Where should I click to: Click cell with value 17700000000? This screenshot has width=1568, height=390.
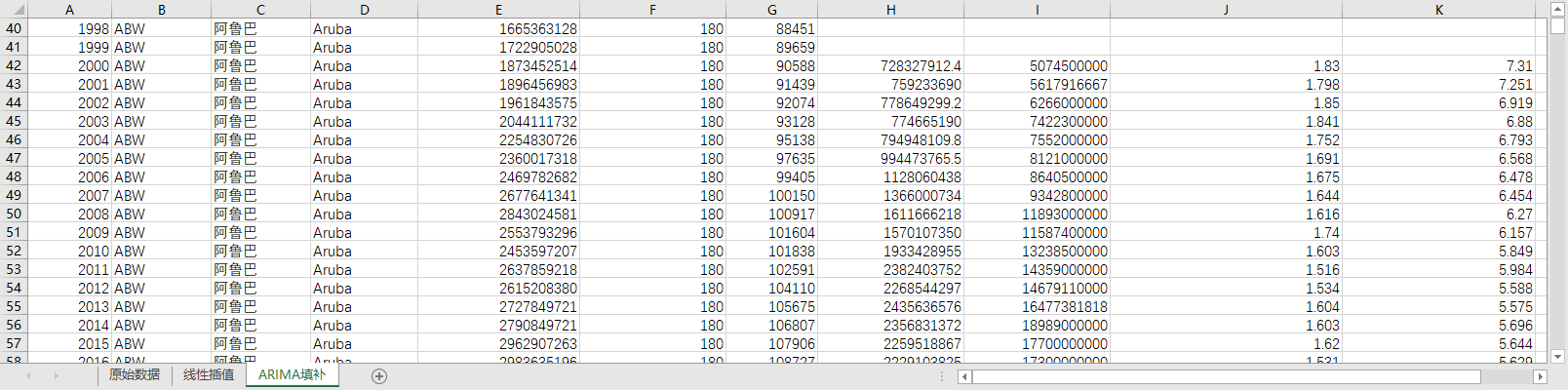tap(1037, 344)
